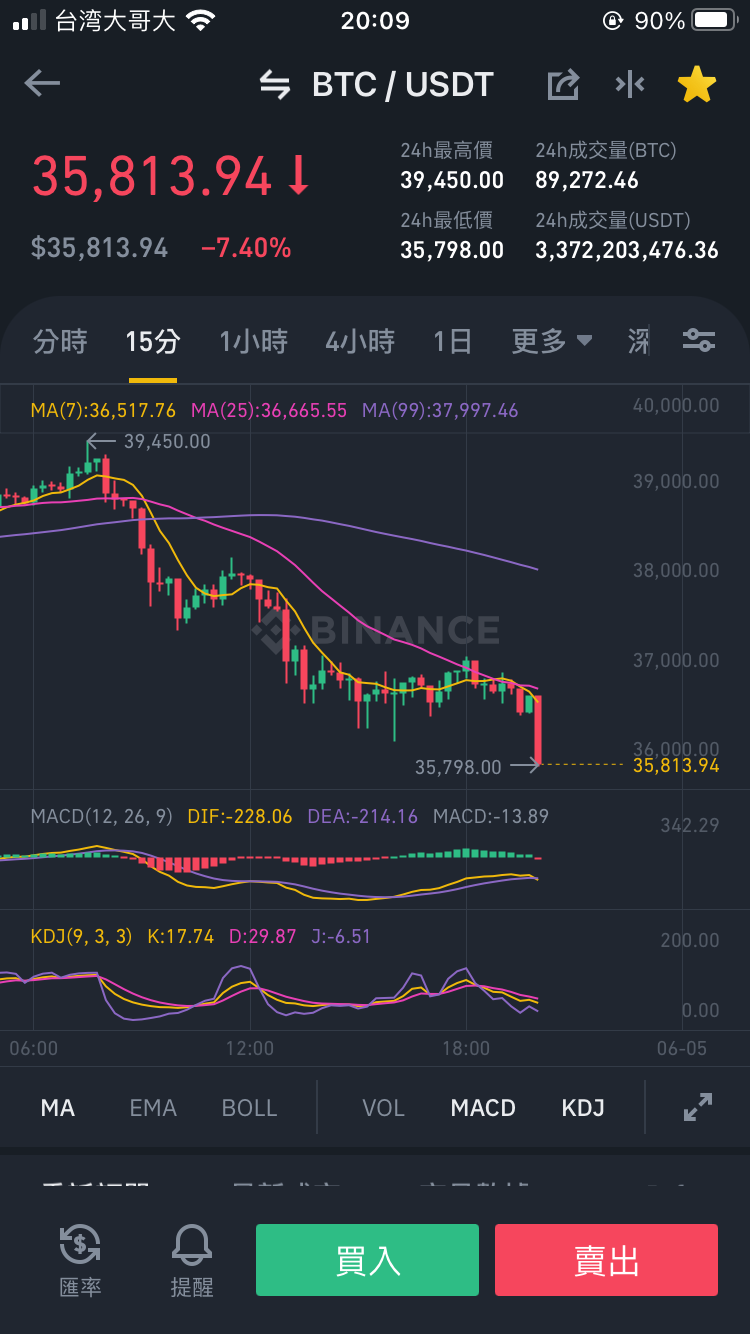
Task: Select the 1日 timeframe tab
Action: click(452, 341)
